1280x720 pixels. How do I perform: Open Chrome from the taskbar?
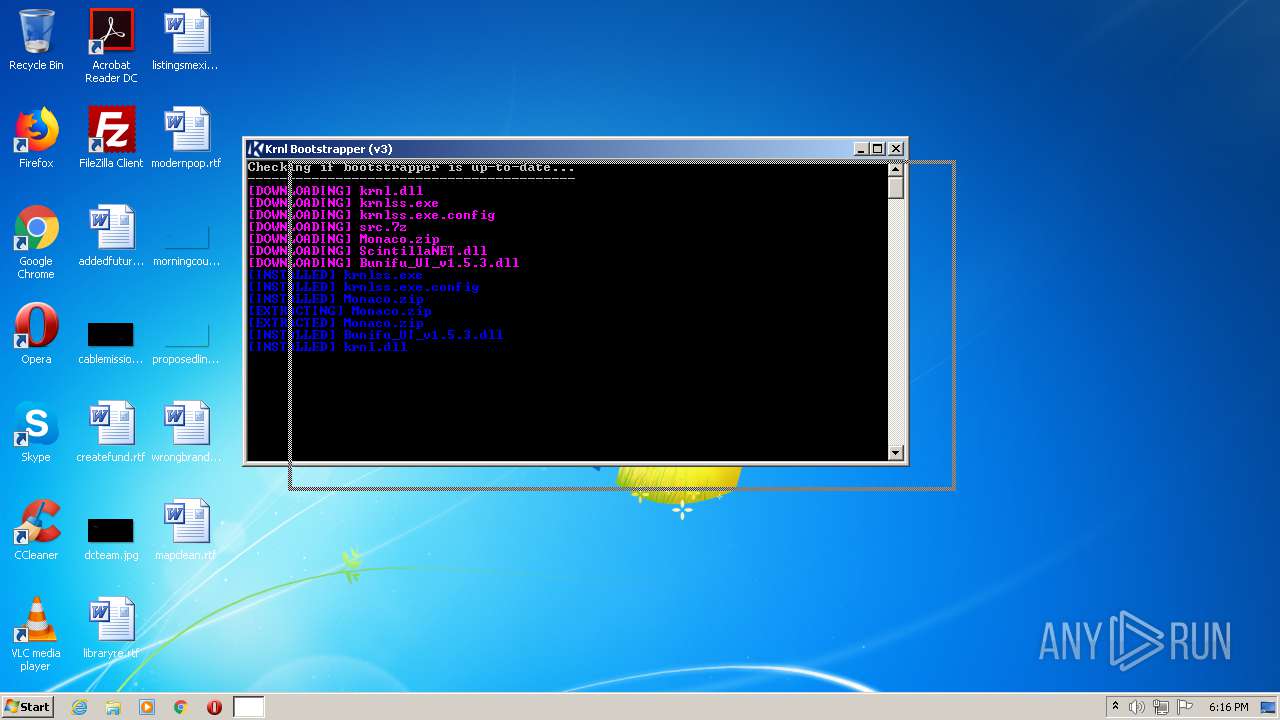coord(181,707)
